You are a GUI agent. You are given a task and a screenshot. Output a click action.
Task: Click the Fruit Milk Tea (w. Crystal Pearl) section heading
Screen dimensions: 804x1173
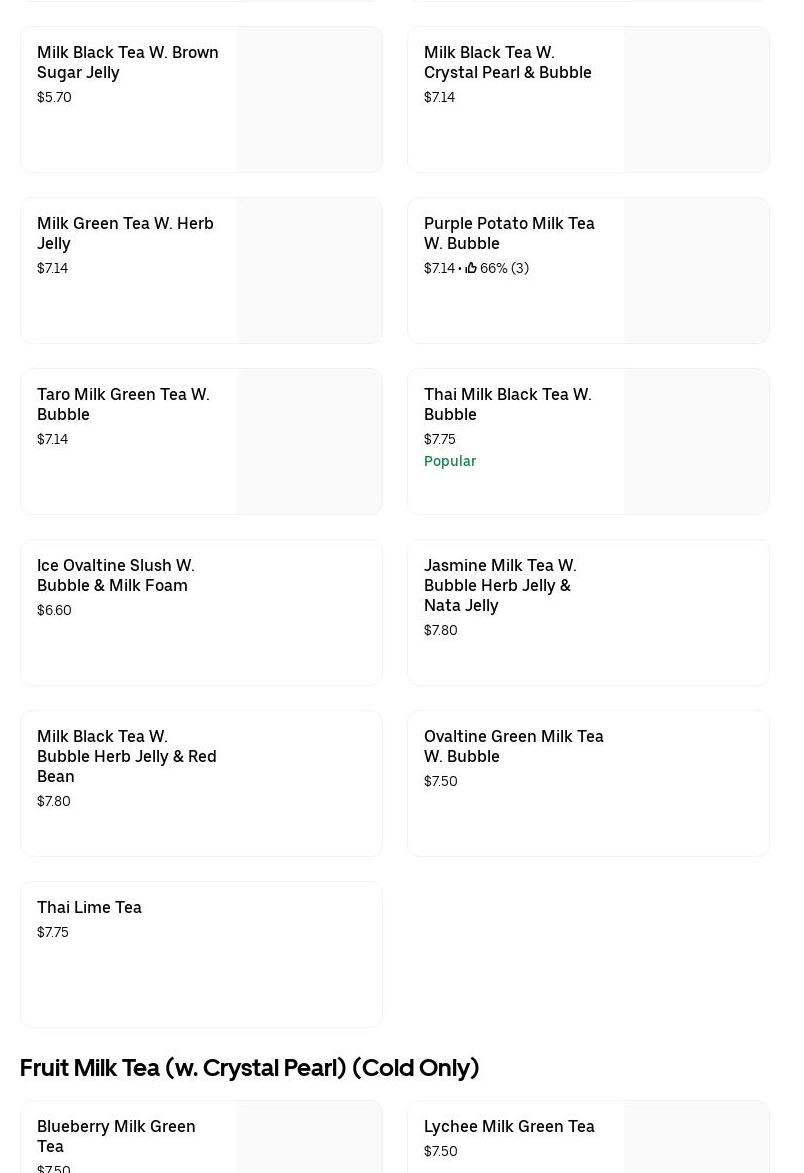click(x=250, y=1067)
